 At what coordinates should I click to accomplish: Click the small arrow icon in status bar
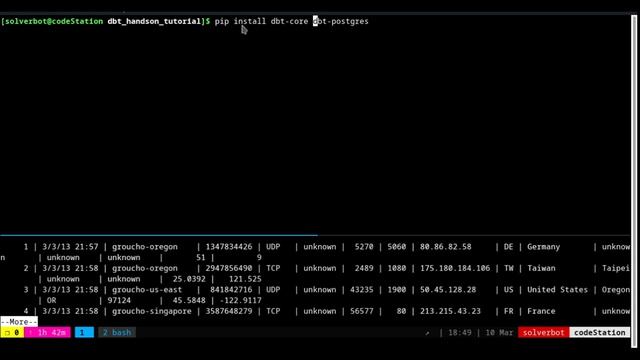click(427, 333)
